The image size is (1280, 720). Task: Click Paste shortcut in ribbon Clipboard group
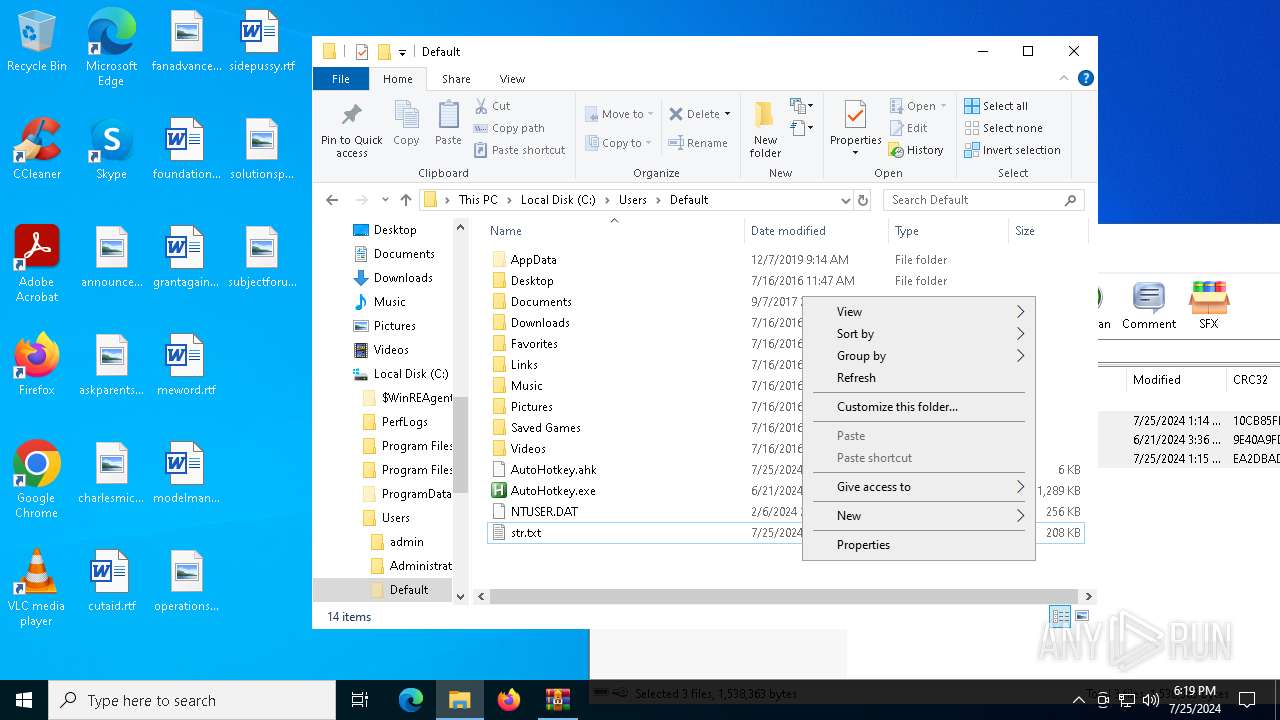(519, 150)
